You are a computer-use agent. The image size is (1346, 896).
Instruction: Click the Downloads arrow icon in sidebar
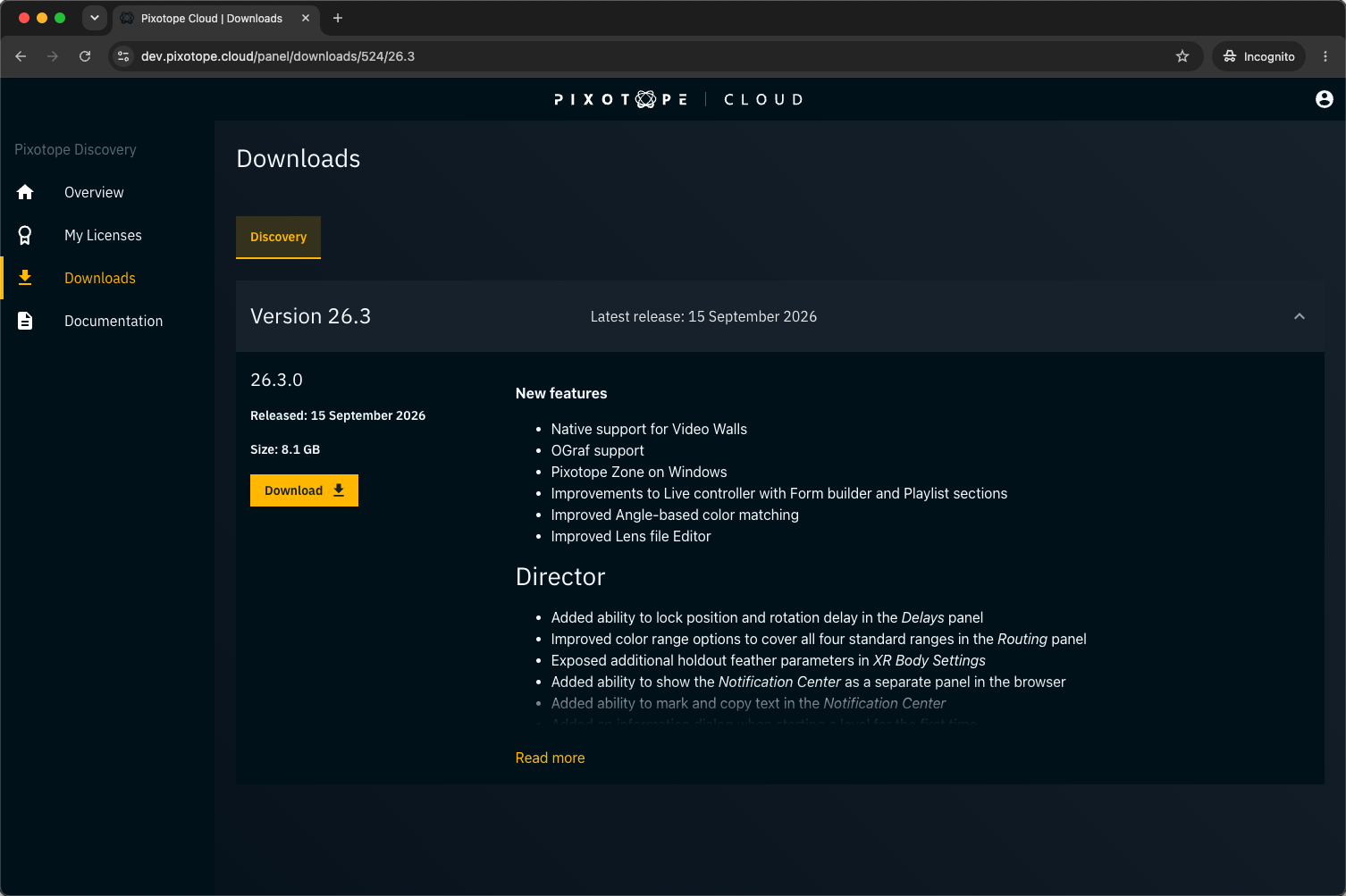click(25, 278)
